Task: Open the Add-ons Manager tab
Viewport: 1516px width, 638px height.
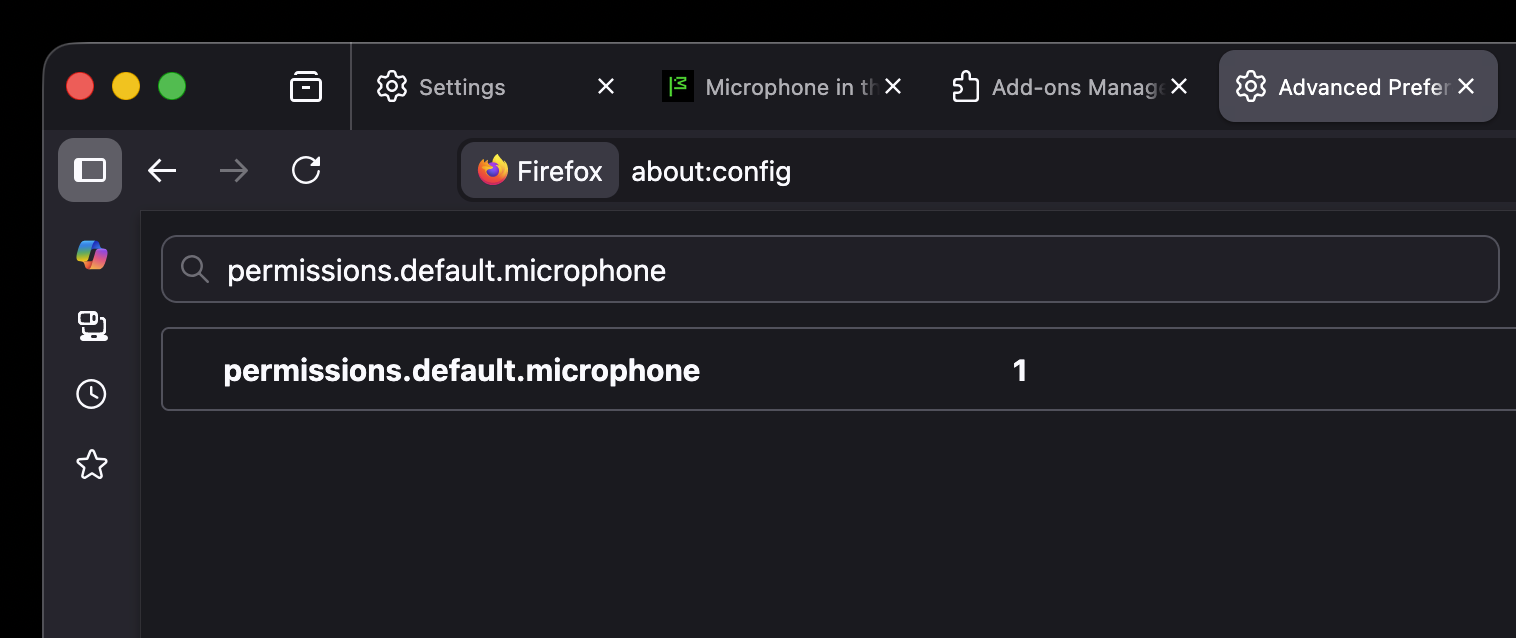Action: (1060, 87)
